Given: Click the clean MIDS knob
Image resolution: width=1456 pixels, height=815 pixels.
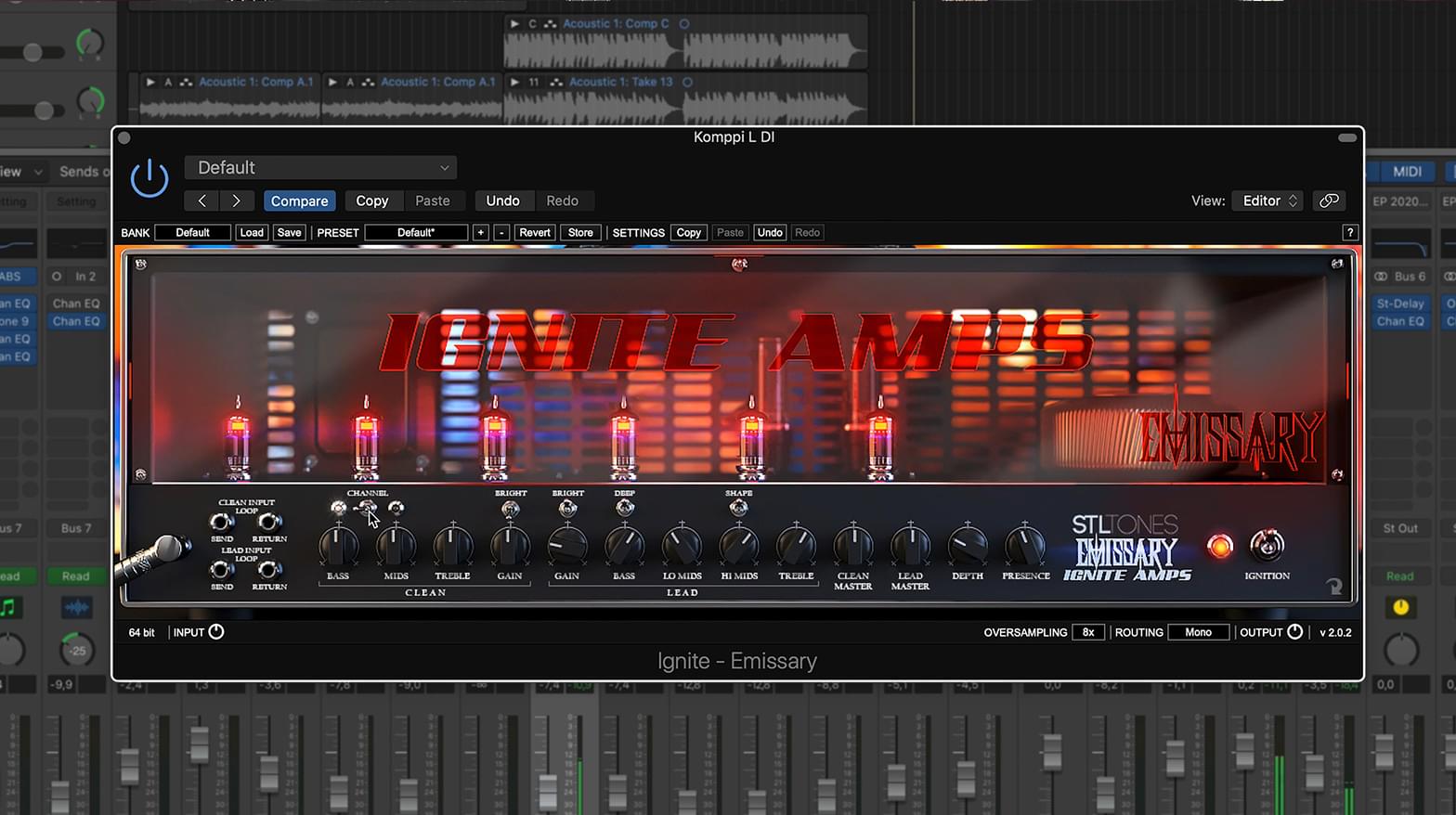Looking at the screenshot, I should click(396, 546).
